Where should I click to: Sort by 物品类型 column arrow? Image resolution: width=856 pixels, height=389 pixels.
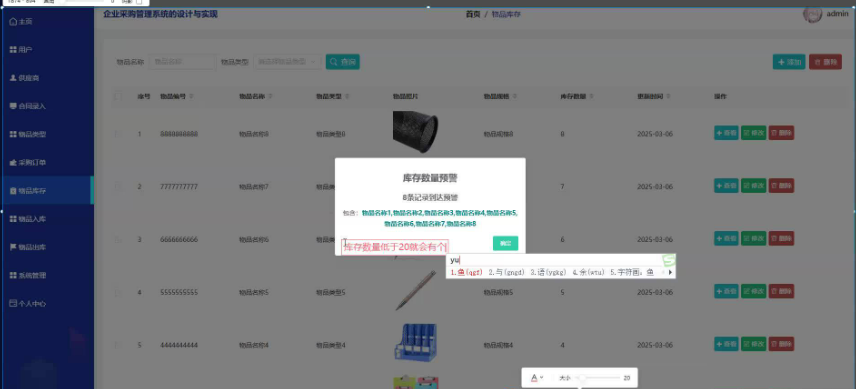(348, 97)
